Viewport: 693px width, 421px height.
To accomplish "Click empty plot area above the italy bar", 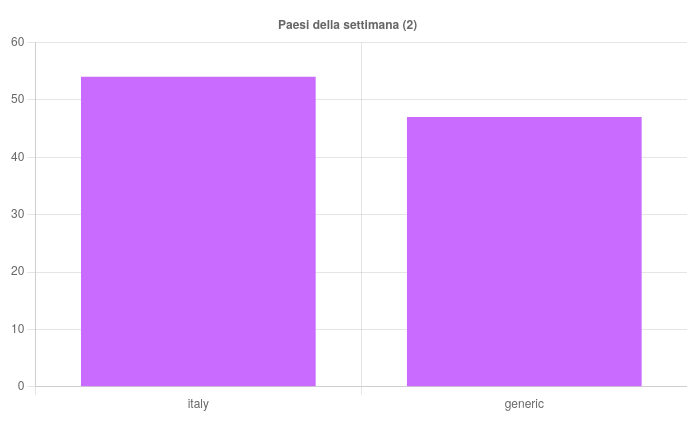I will click(198, 59).
